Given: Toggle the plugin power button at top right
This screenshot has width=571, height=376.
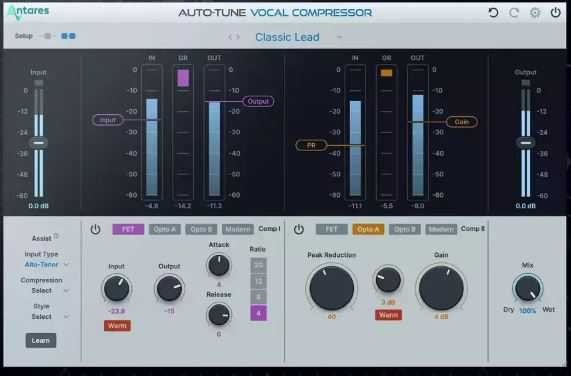Looking at the screenshot, I should pos(555,13).
